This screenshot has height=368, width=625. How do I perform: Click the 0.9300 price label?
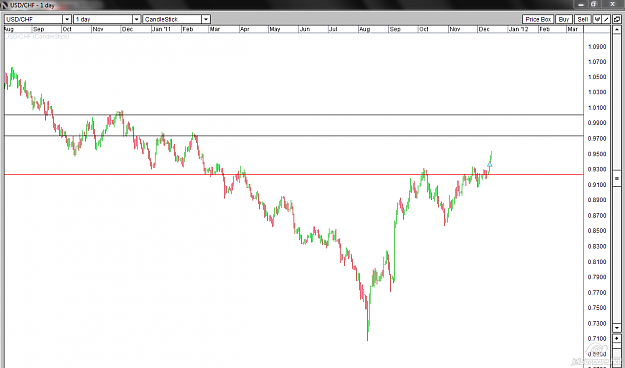pyautogui.click(x=597, y=169)
